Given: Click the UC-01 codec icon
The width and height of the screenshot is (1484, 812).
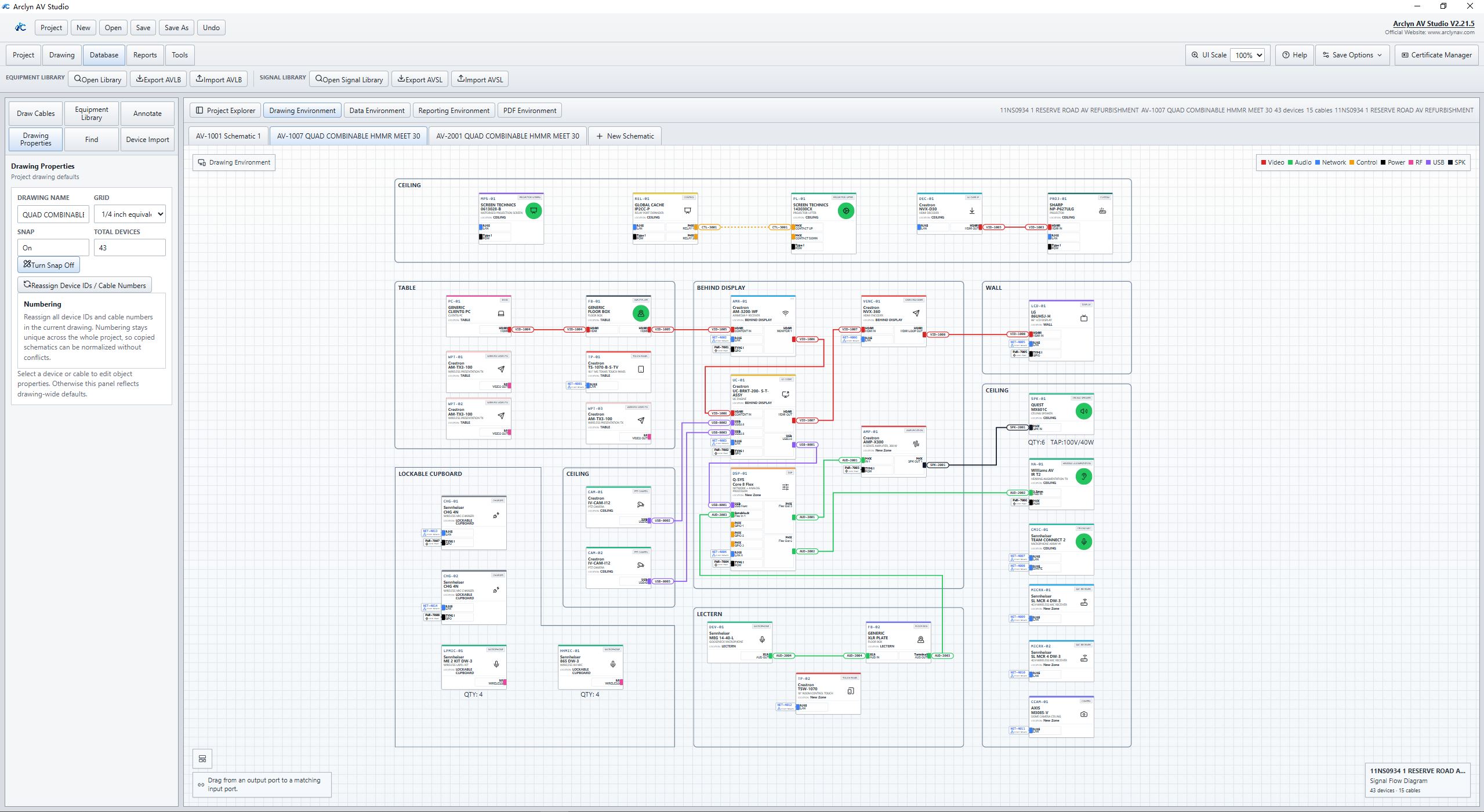Looking at the screenshot, I should [x=786, y=394].
